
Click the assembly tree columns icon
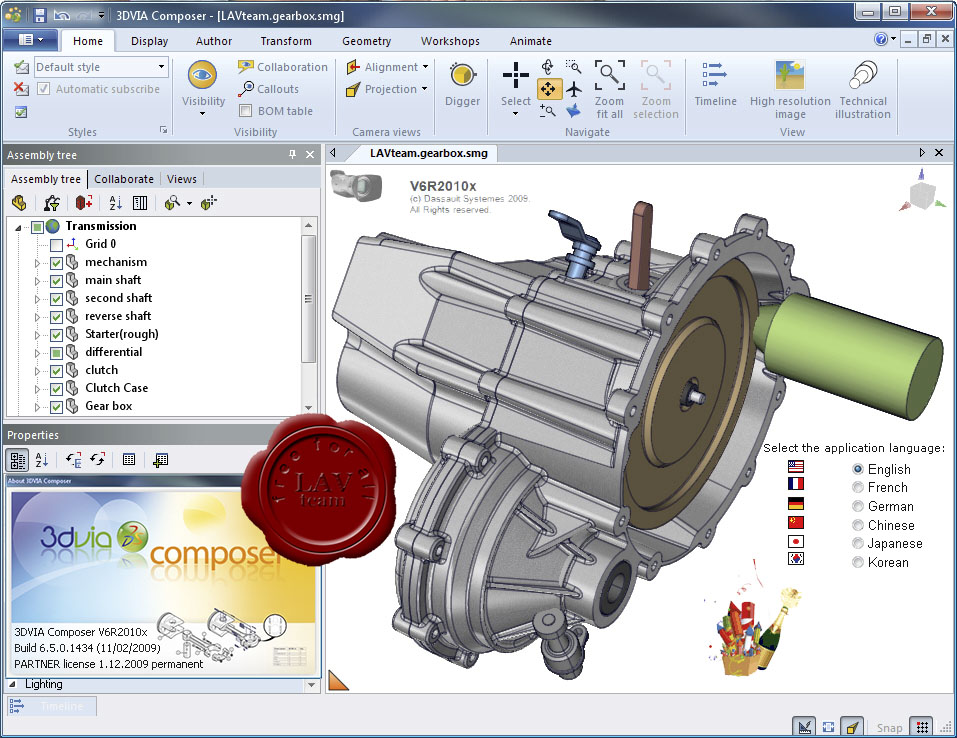click(x=140, y=203)
